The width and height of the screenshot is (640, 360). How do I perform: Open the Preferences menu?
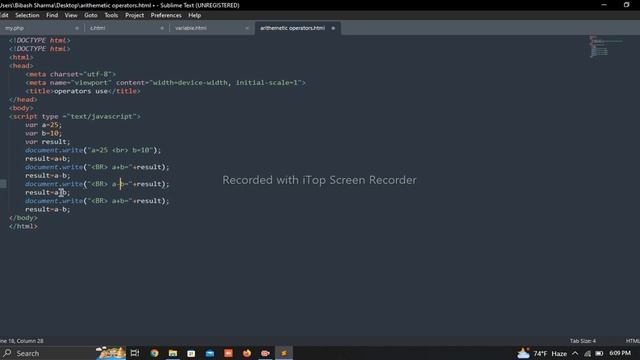pyautogui.click(x=166, y=15)
